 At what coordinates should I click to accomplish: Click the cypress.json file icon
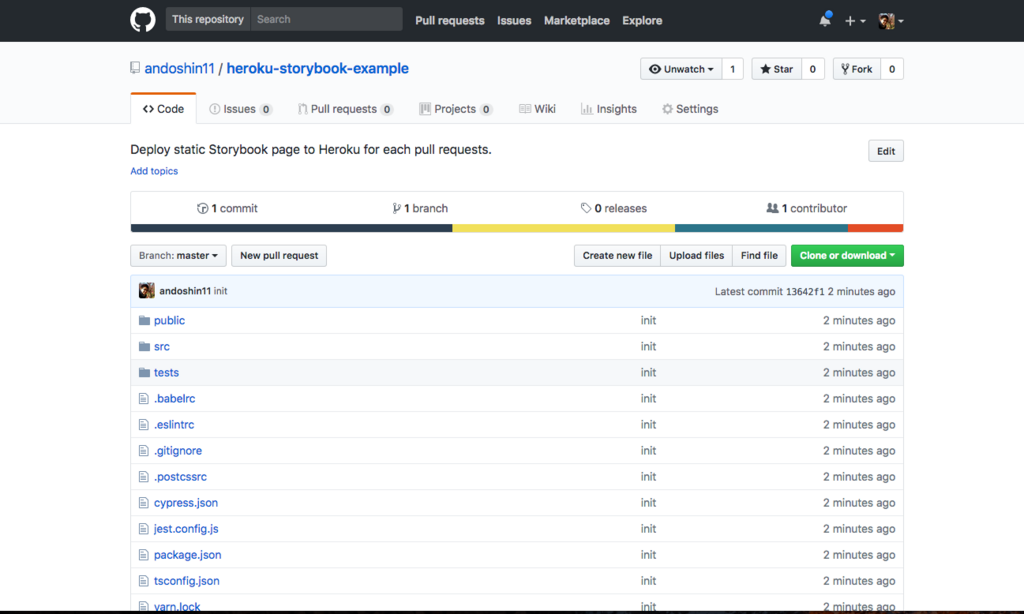[x=144, y=503]
